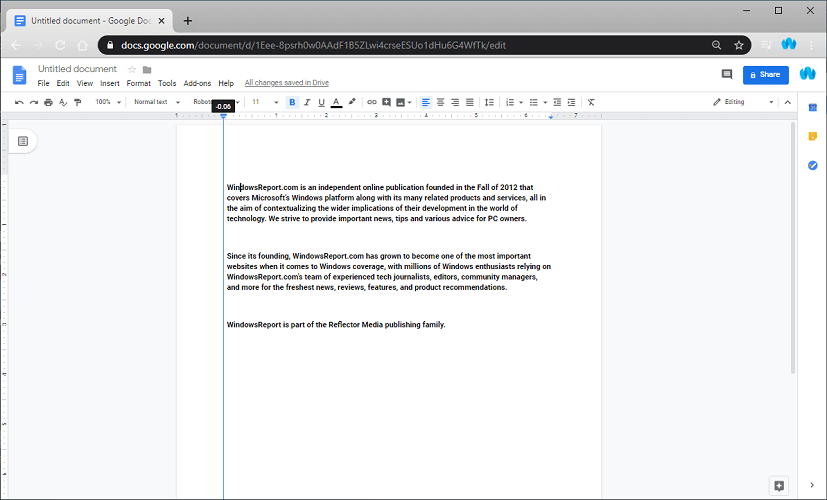Print the document with the printer icon
Screen dimensions: 827x500
coord(49,102)
